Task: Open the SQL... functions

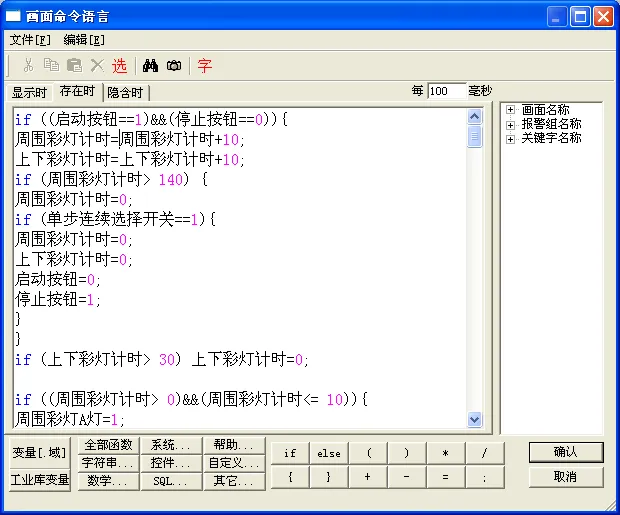Action: pyautogui.click(x=171, y=481)
